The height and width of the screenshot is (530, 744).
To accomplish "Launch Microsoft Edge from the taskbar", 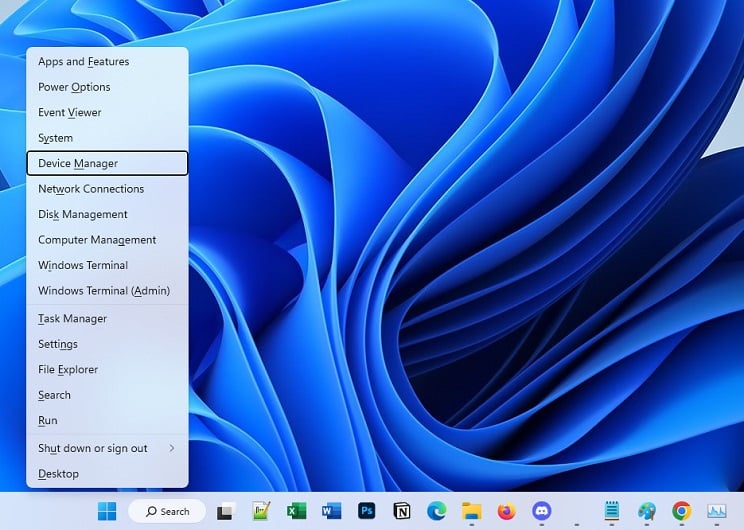I will (x=437, y=511).
